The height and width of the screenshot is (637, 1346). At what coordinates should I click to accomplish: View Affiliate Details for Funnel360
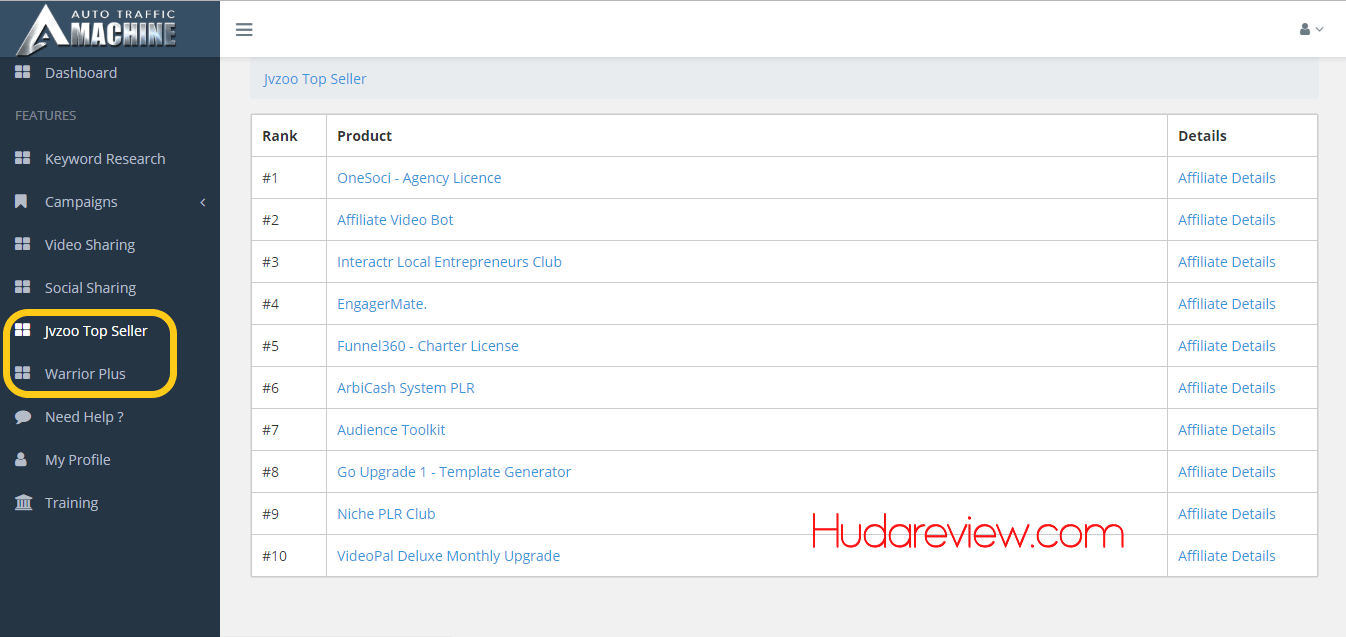point(1227,346)
